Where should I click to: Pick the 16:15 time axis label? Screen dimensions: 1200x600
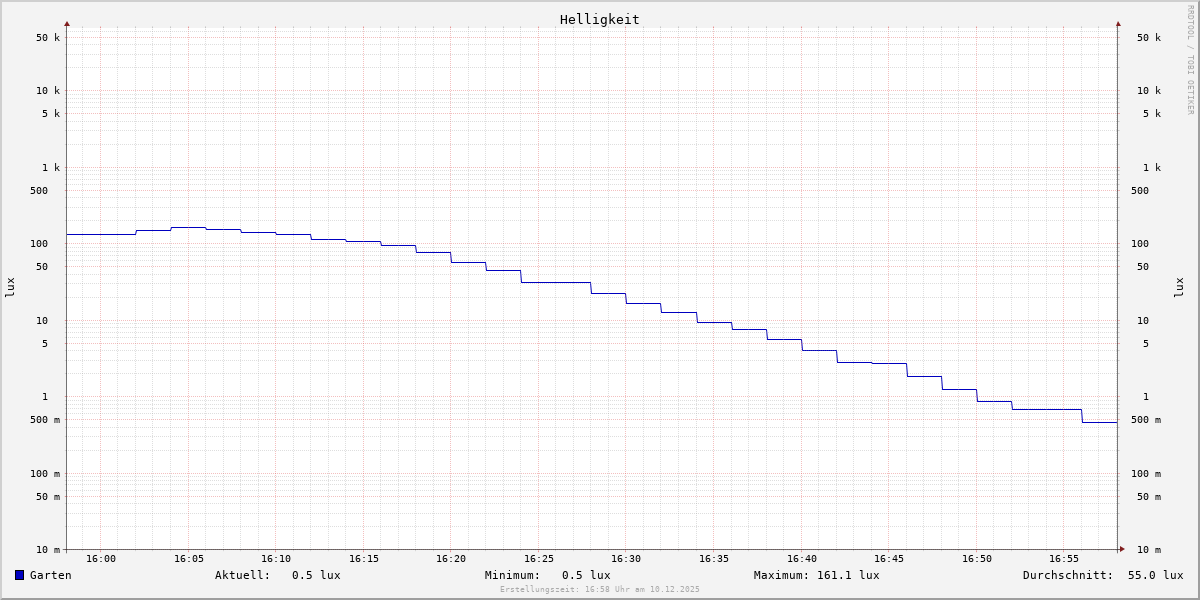(x=364, y=559)
